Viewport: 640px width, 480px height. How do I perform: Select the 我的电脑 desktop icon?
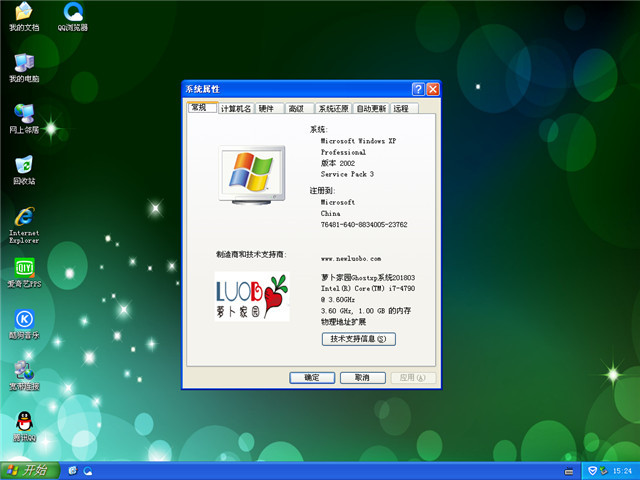[24, 68]
